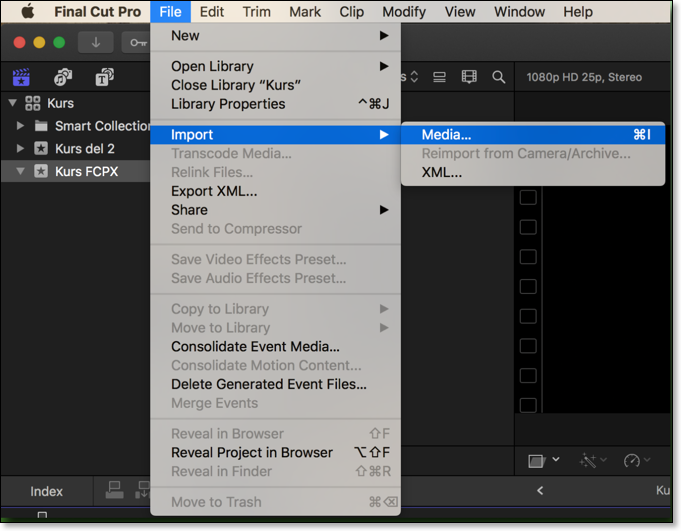Open the Photos and Audio sidebar

63,77
